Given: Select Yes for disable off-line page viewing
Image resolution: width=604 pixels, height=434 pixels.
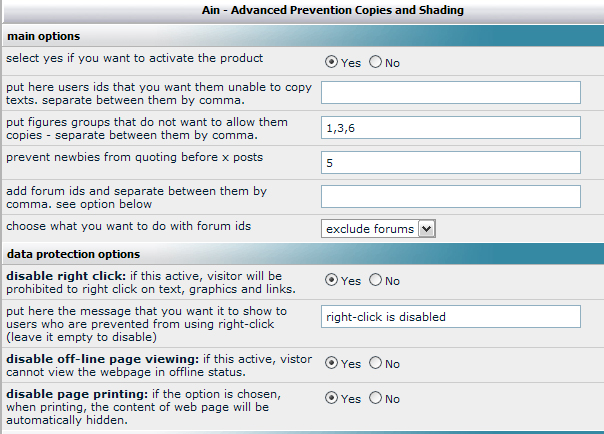Looking at the screenshot, I should coord(332,363).
